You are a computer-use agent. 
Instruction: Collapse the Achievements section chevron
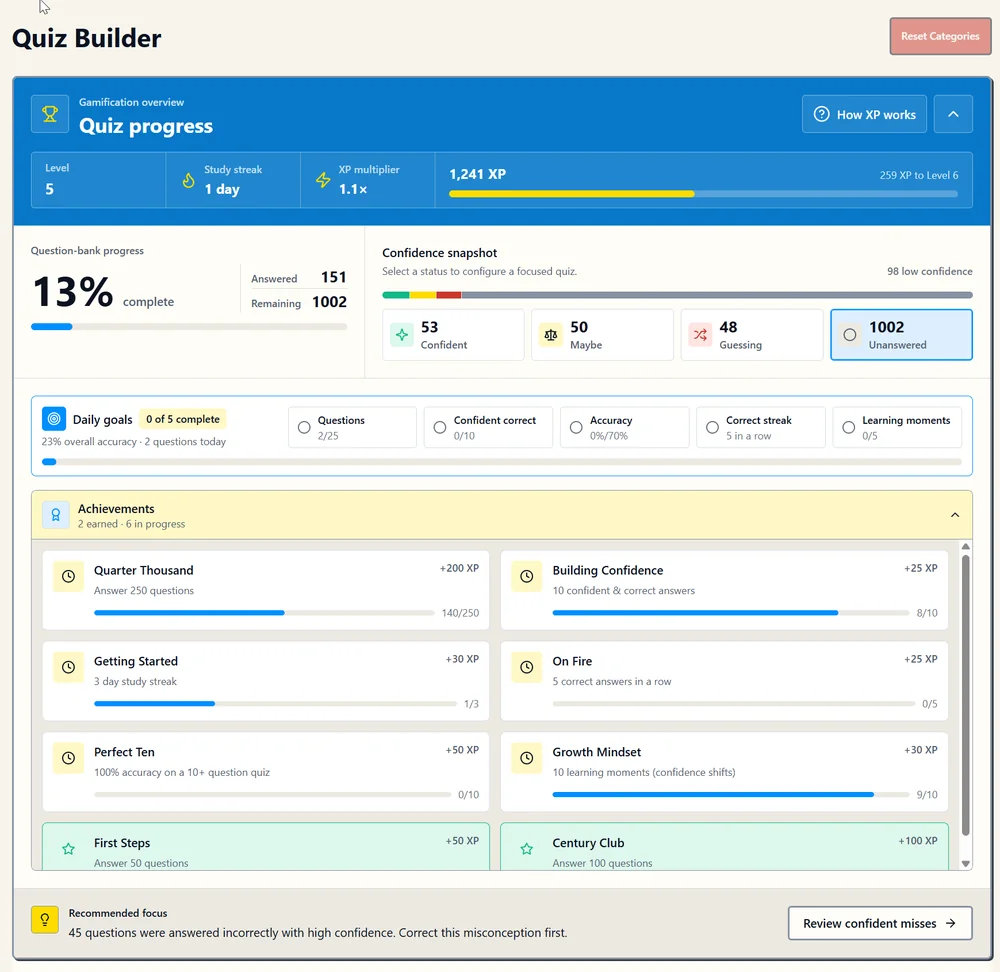coord(955,515)
